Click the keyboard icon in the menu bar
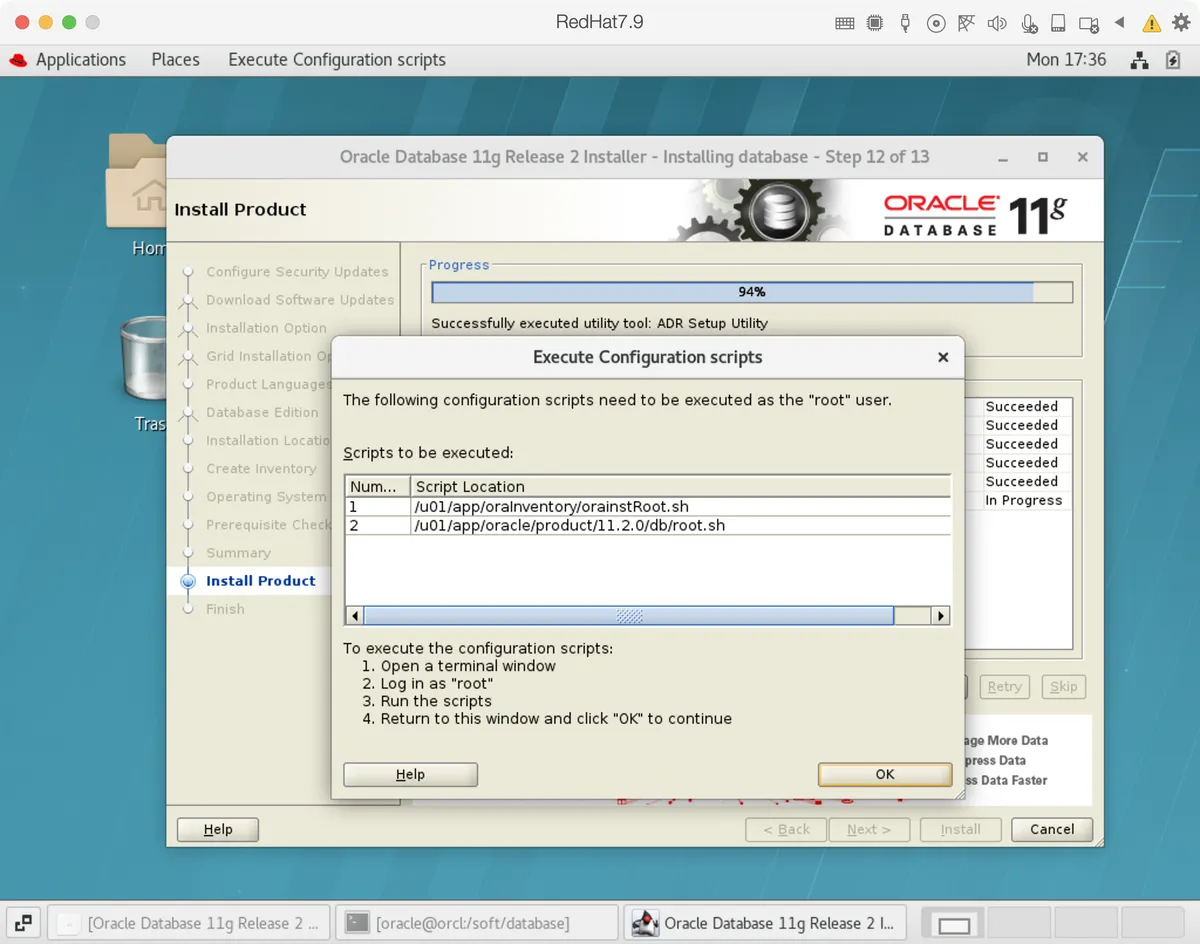The height and width of the screenshot is (944, 1200). tap(845, 22)
